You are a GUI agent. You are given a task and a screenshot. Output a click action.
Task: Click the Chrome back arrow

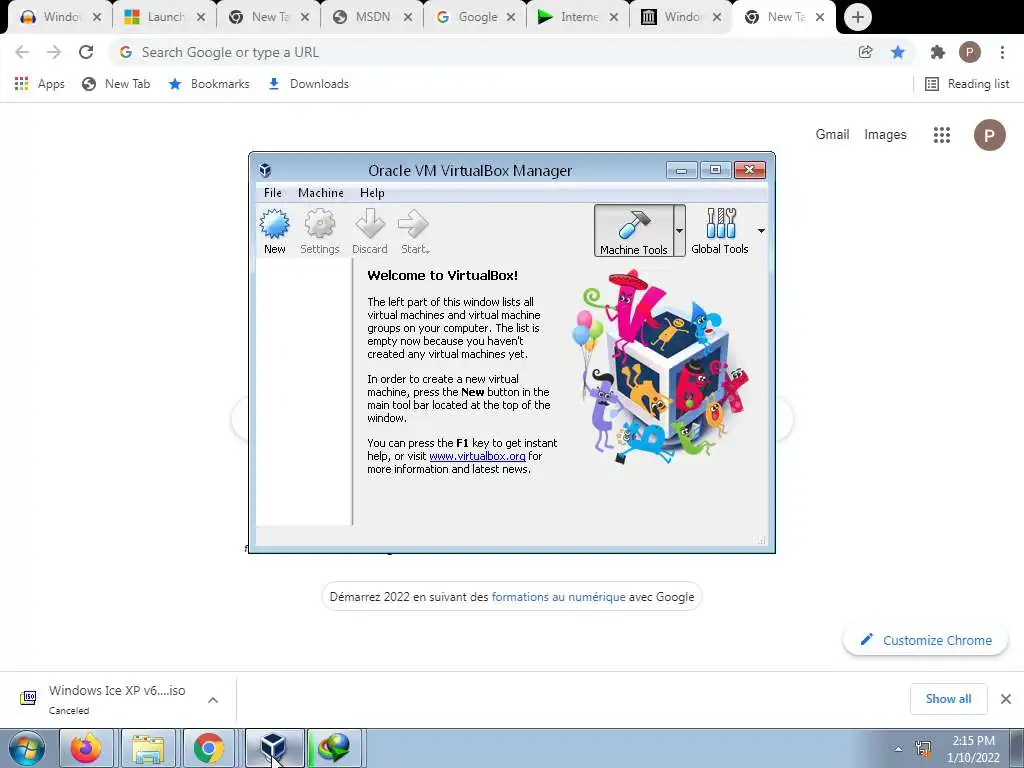coord(22,52)
